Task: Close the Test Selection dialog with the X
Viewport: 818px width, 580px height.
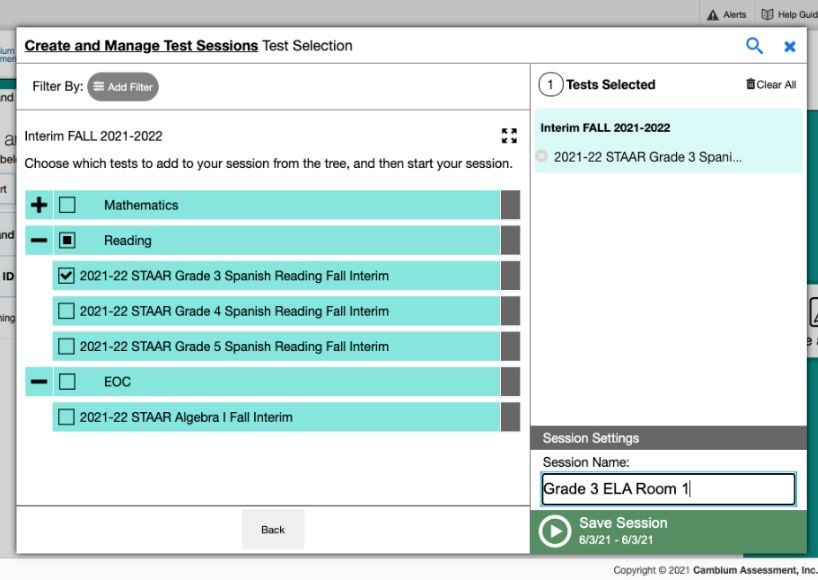Action: click(790, 46)
